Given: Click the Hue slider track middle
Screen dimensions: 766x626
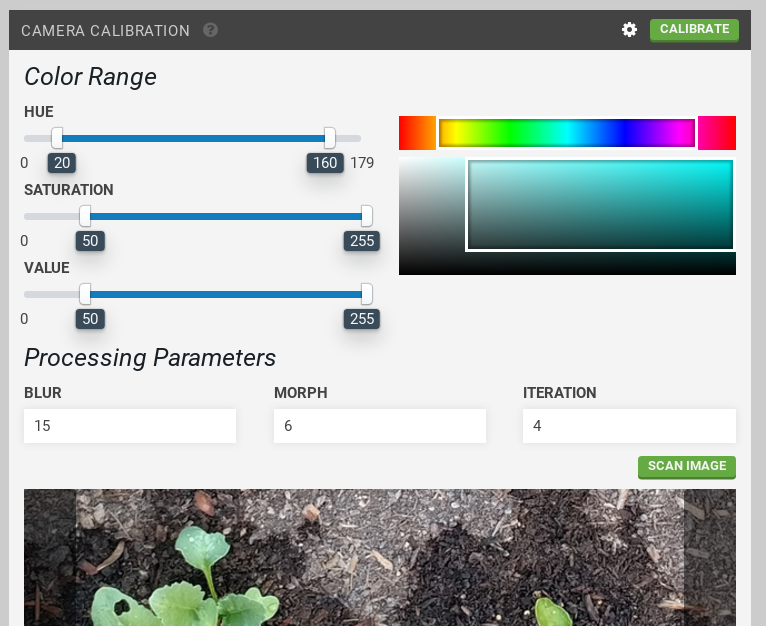Looking at the screenshot, I should click(193, 138).
